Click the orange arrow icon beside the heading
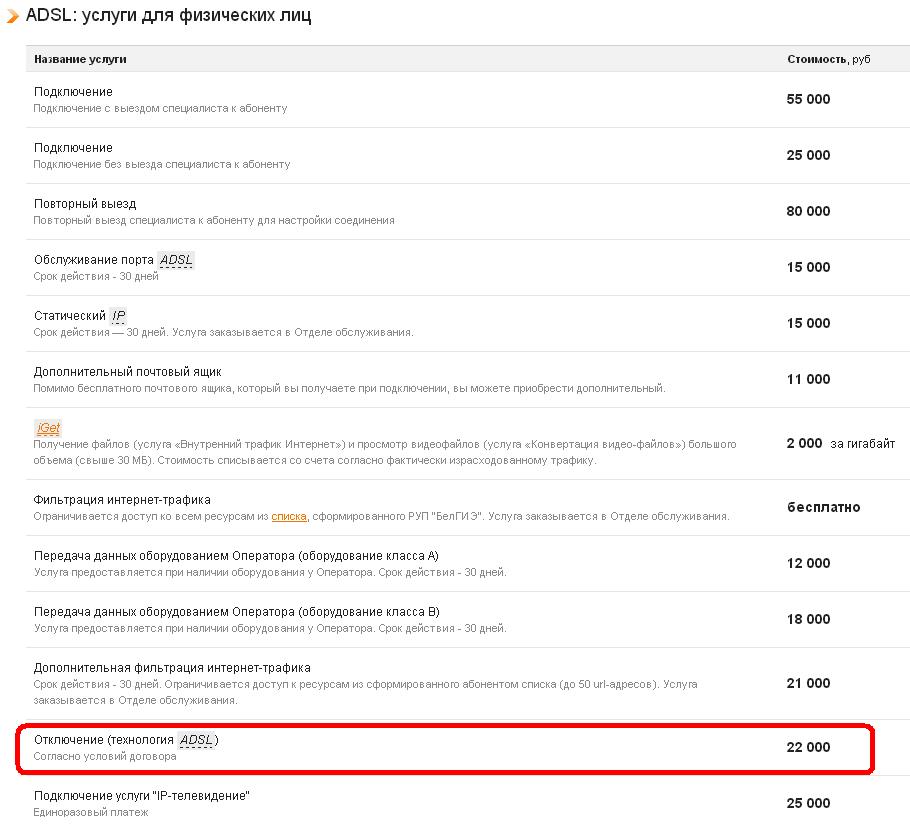910x826 pixels. click(x=13, y=17)
